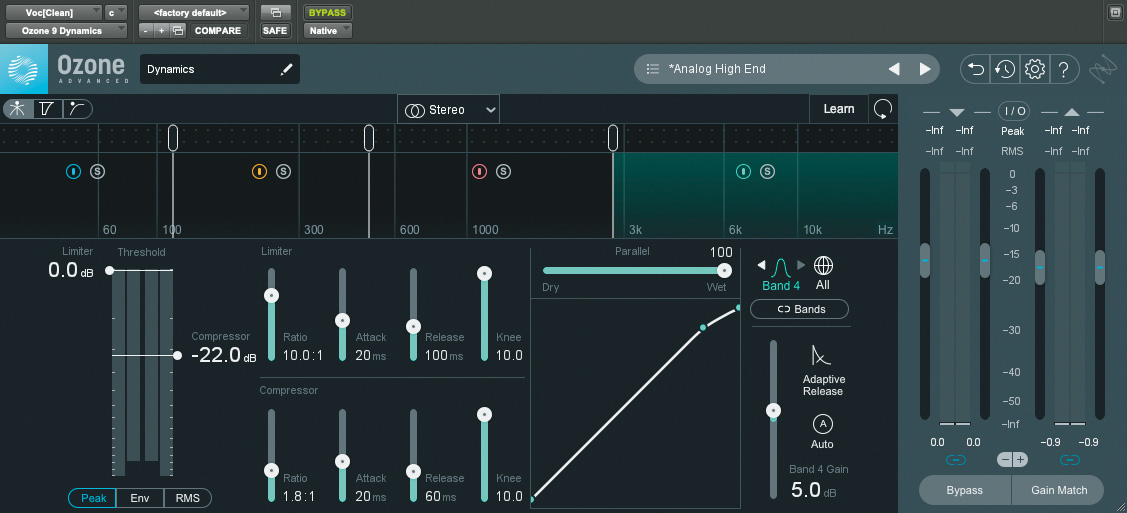Image resolution: width=1127 pixels, height=513 pixels.
Task: Solo band 2 with its S button
Action: [283, 171]
